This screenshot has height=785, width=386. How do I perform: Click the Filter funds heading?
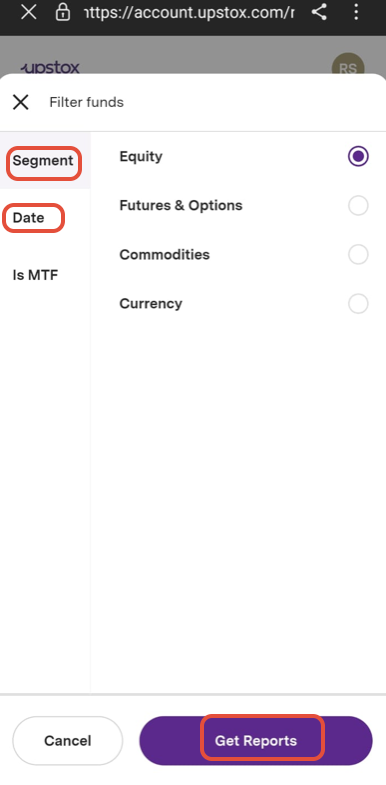[87, 102]
